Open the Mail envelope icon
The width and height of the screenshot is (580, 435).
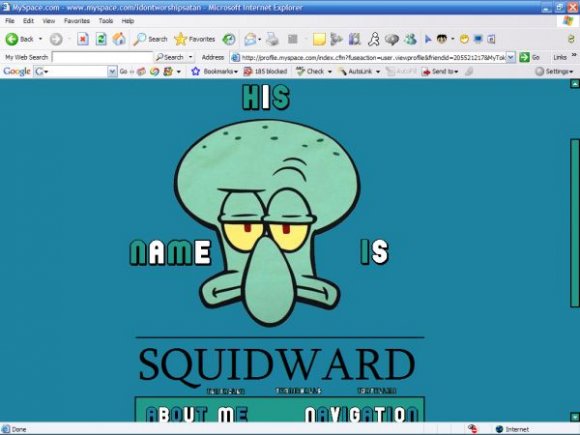(x=250, y=39)
